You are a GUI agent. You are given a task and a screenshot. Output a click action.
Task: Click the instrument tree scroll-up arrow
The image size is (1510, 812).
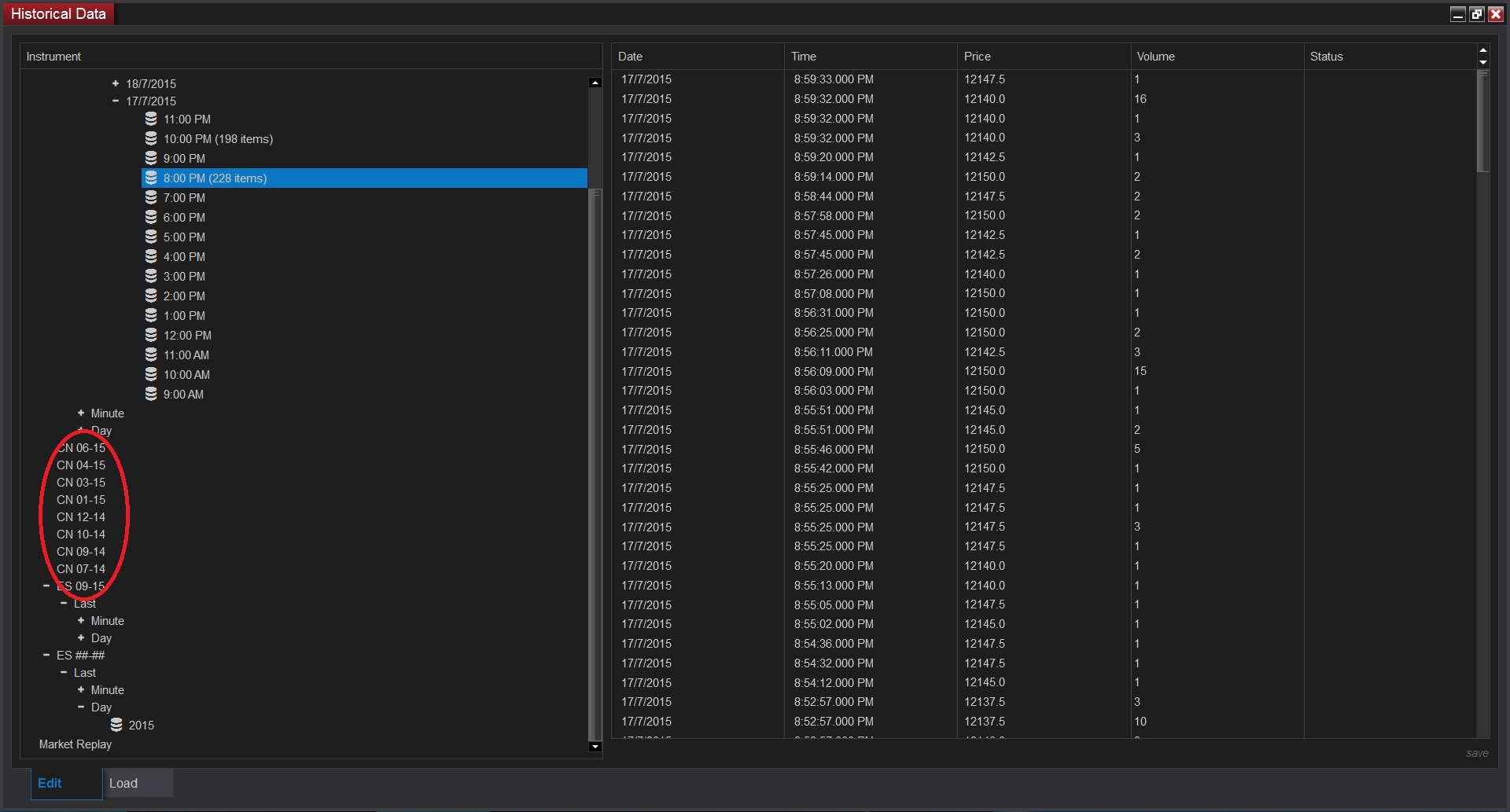pos(595,83)
